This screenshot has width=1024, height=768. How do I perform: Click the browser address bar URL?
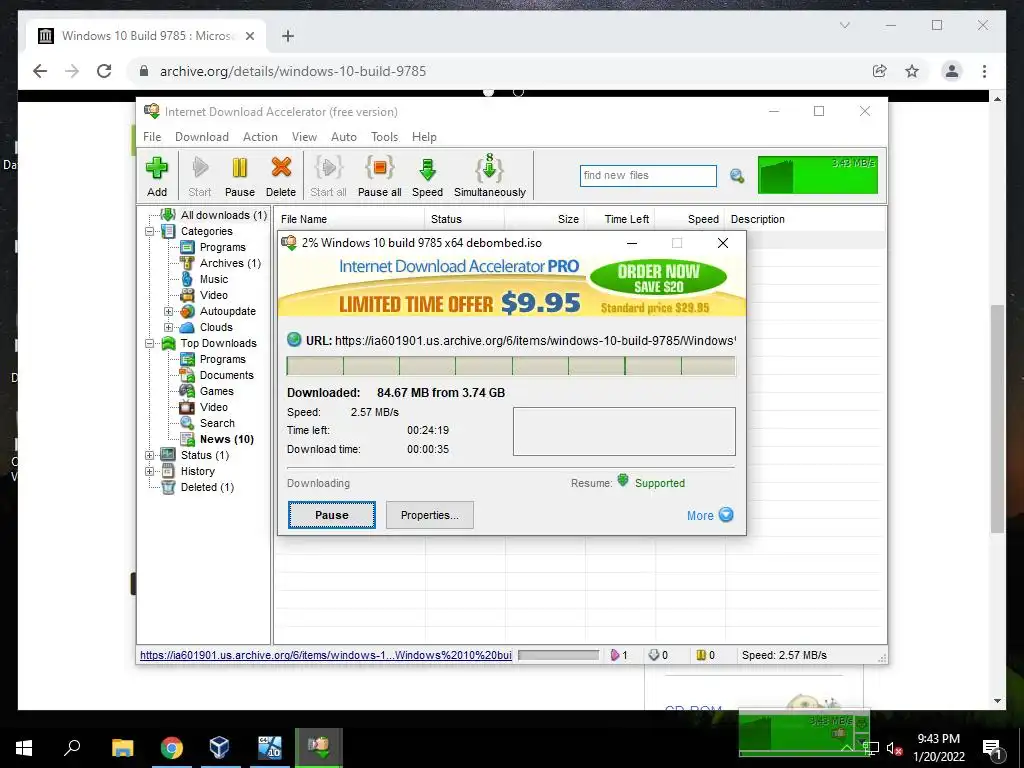pyautogui.click(x=293, y=71)
